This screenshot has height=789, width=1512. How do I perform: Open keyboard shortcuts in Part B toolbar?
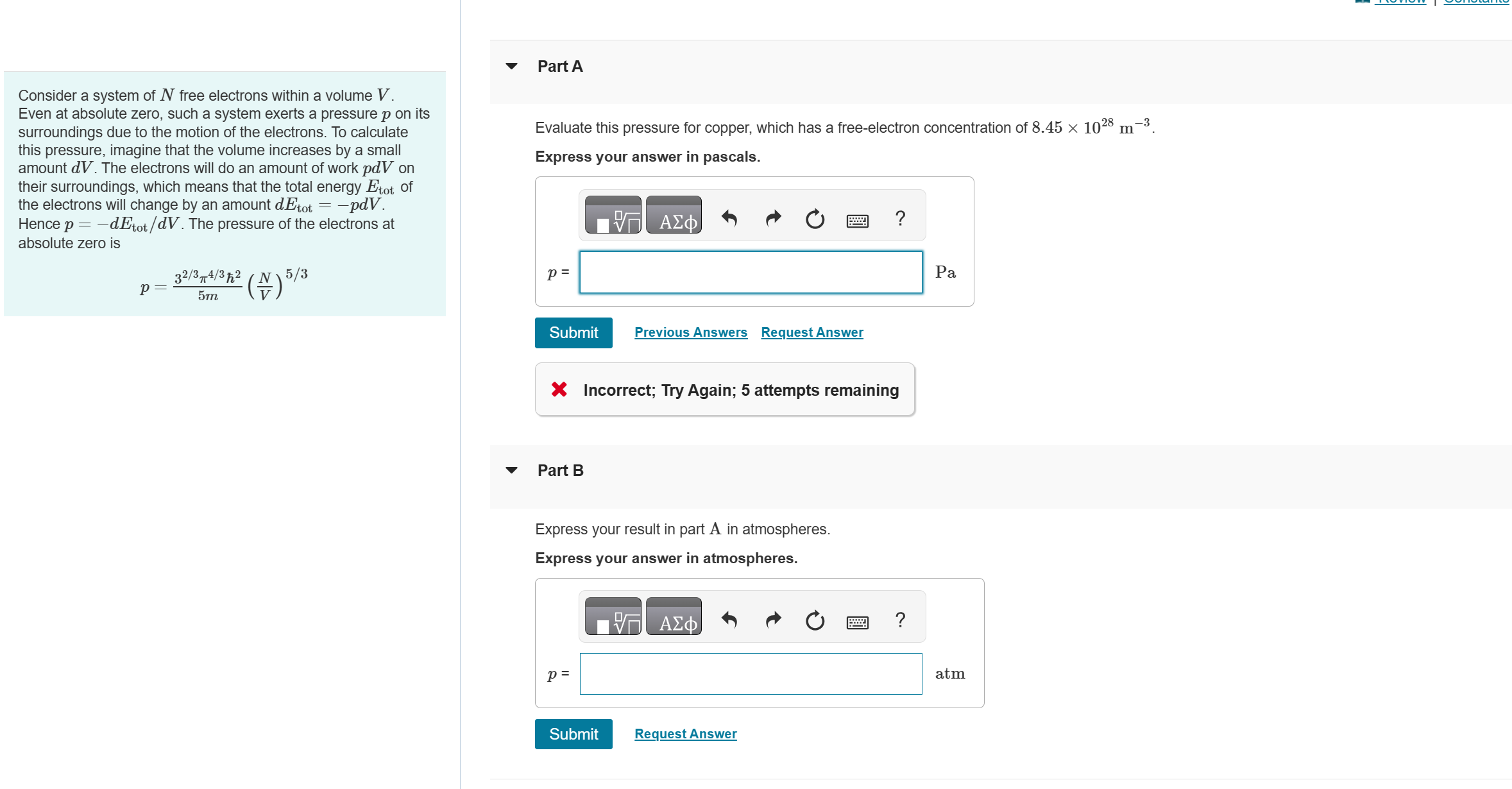coord(857,622)
